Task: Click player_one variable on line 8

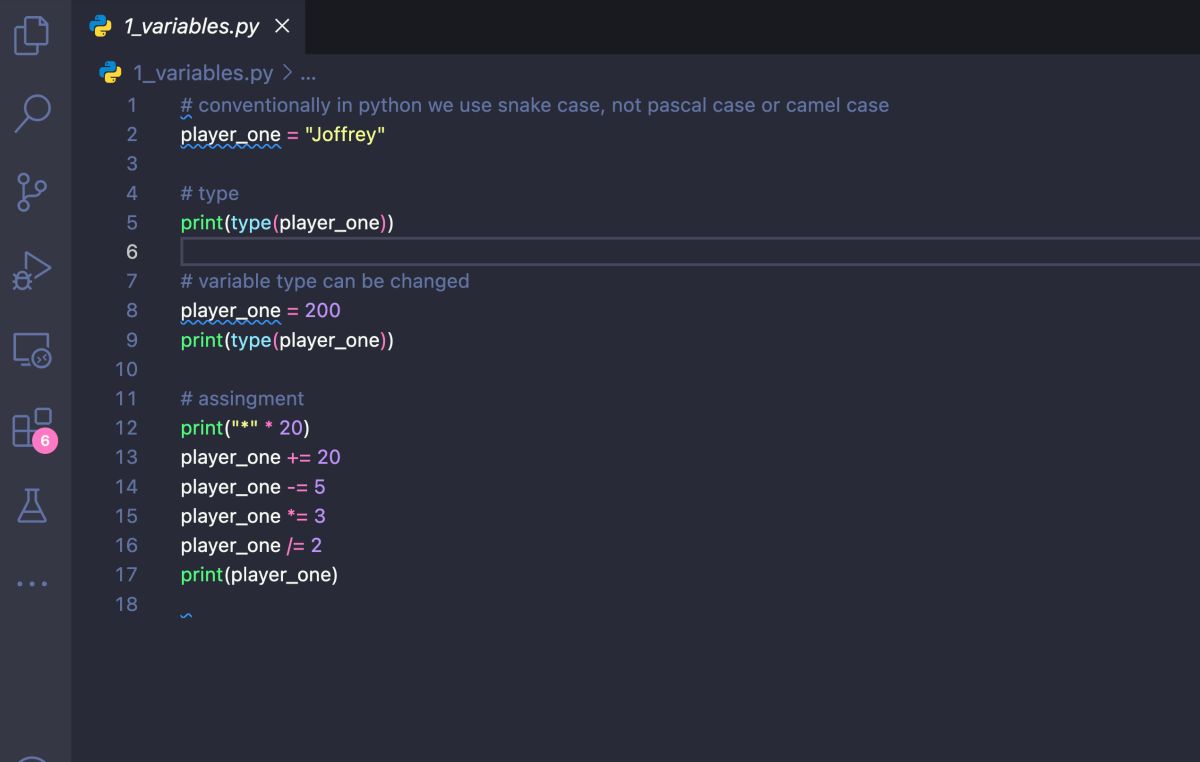Action: click(231, 310)
